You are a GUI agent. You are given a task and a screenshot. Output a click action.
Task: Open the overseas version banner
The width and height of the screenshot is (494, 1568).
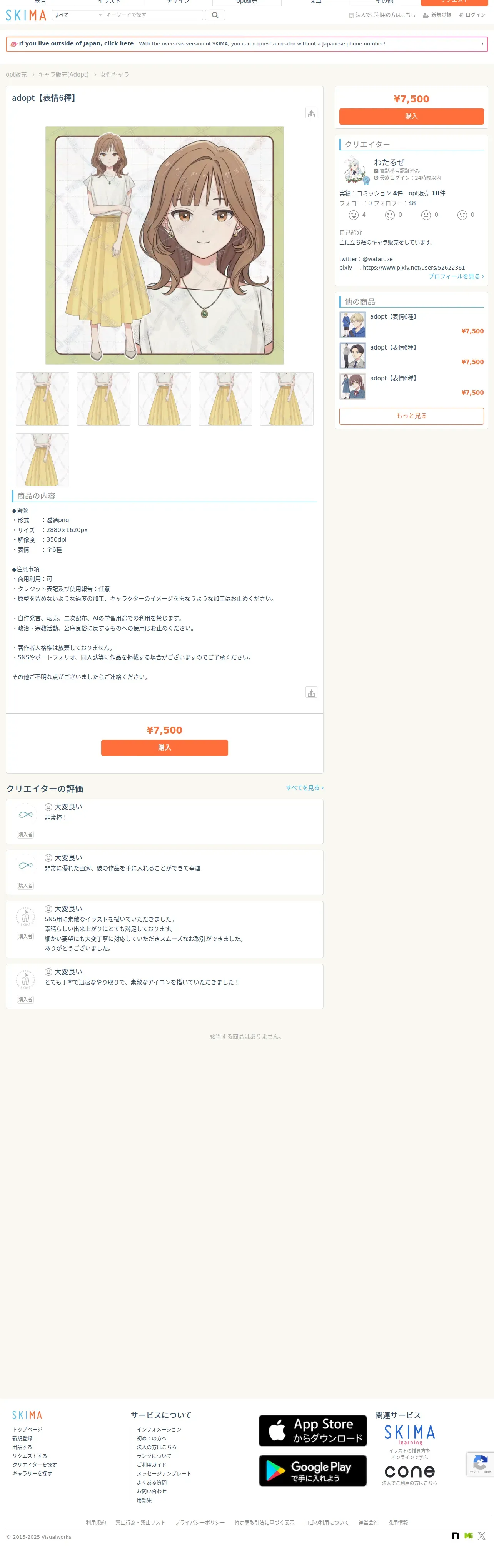tap(247, 44)
